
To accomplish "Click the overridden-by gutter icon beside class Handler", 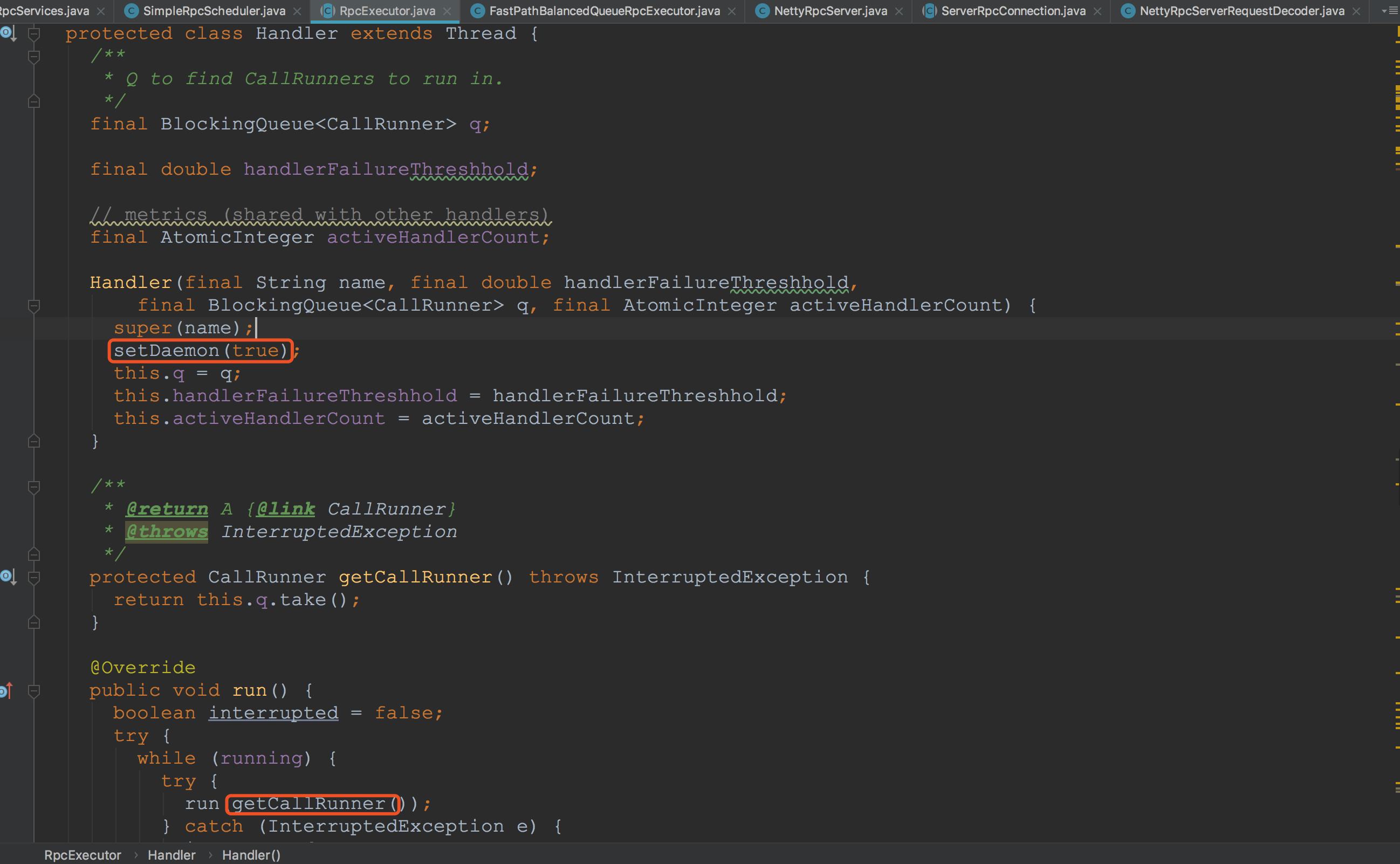I will tap(8, 34).
